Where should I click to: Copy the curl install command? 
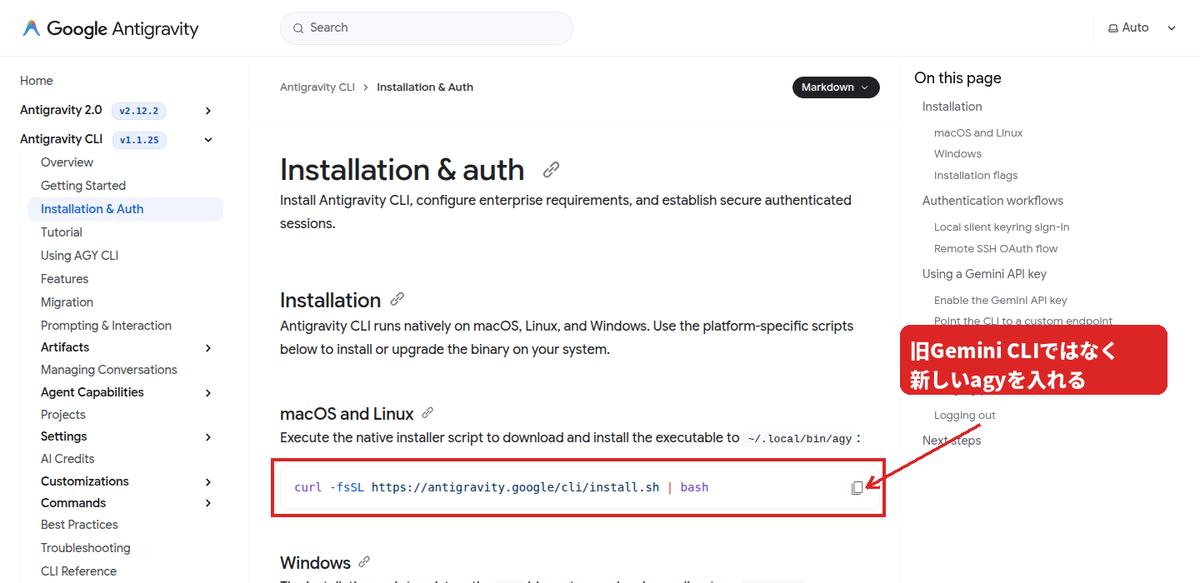point(857,488)
